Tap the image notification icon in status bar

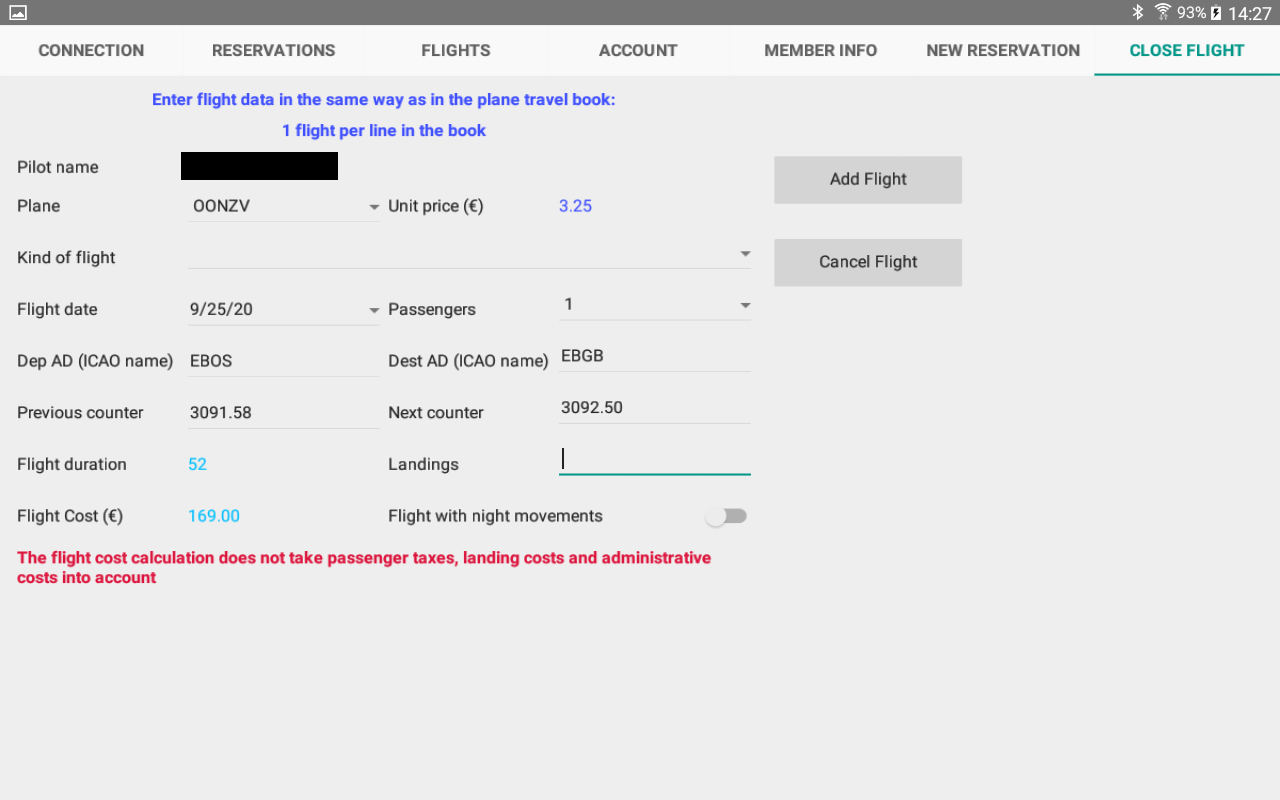click(x=18, y=13)
